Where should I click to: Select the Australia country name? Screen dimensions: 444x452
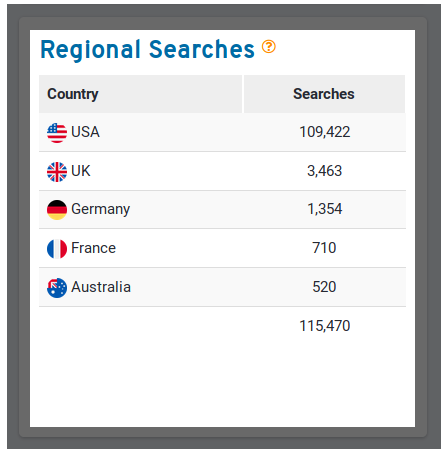click(101, 287)
